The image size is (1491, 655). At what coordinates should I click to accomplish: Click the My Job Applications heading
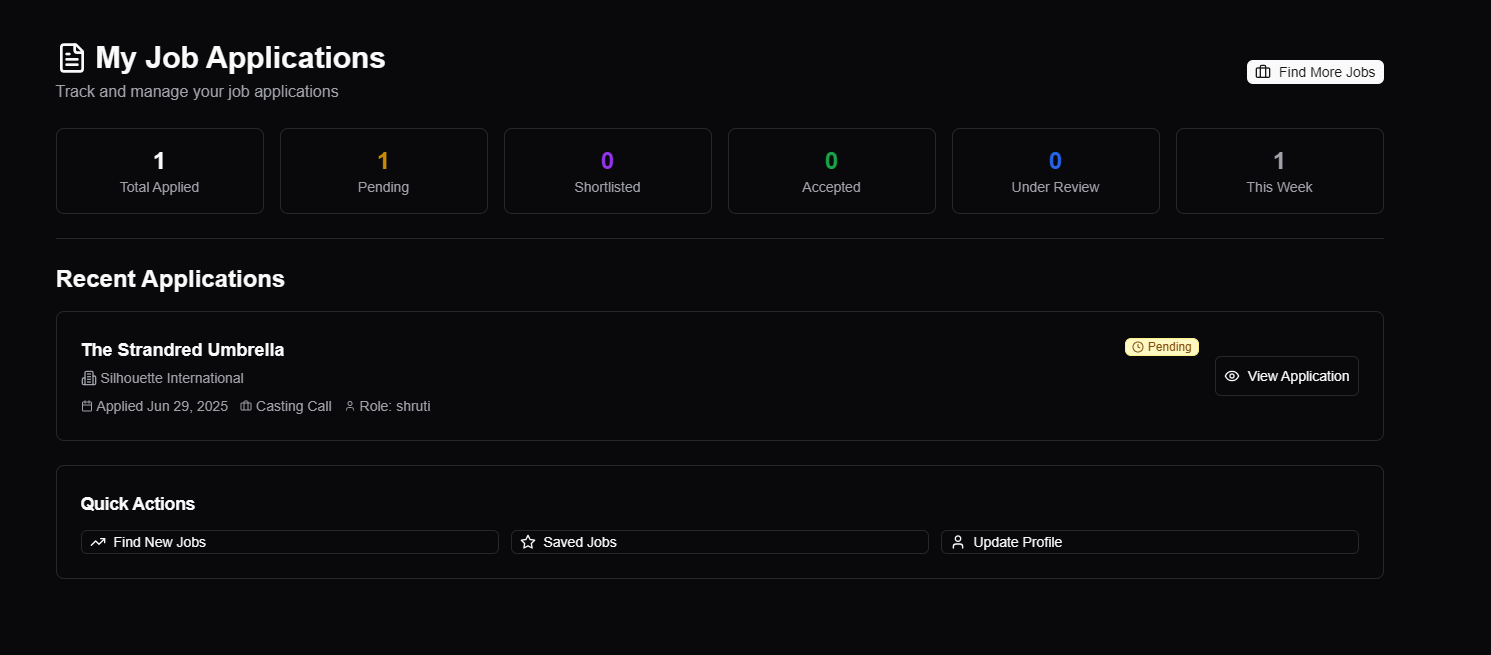[x=240, y=58]
